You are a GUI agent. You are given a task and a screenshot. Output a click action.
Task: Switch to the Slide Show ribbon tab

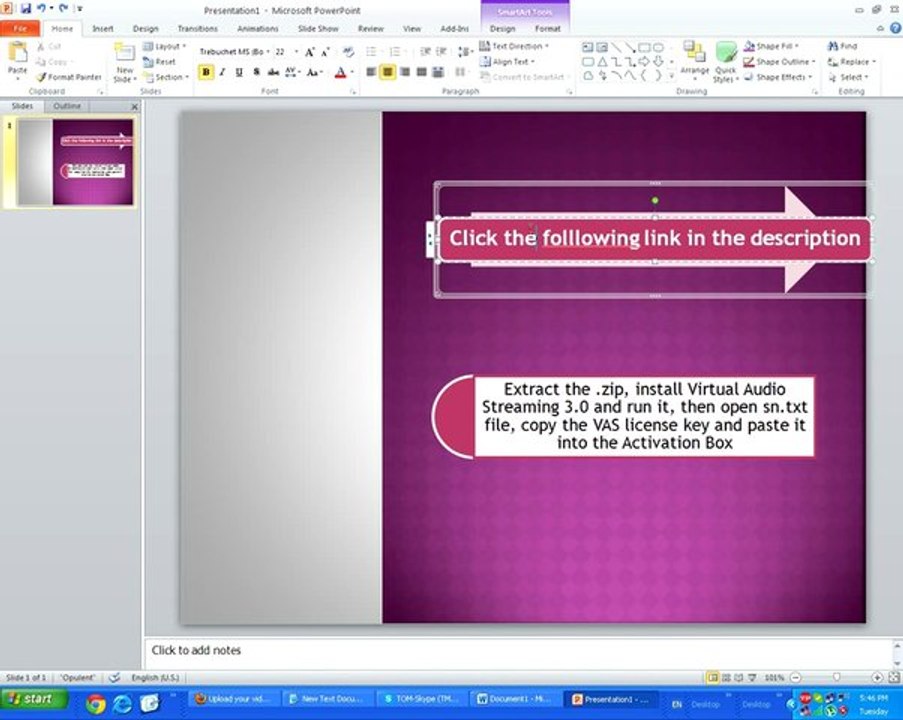[318, 28]
